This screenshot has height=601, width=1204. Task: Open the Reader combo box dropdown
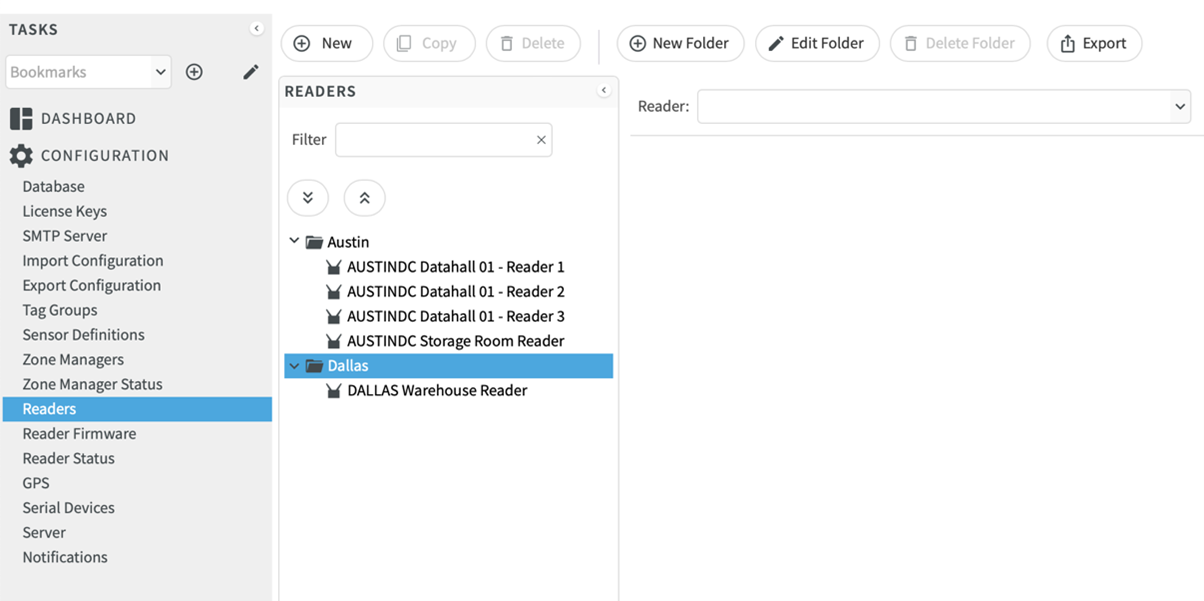coord(1179,106)
